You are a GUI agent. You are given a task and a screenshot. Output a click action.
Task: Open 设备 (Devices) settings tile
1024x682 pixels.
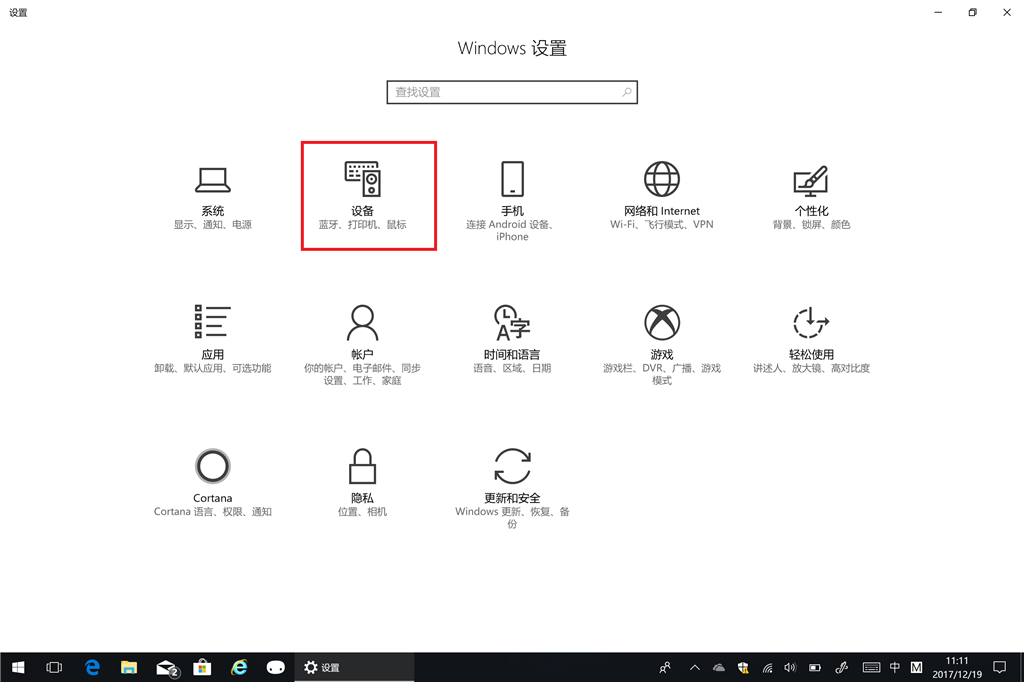tap(362, 196)
